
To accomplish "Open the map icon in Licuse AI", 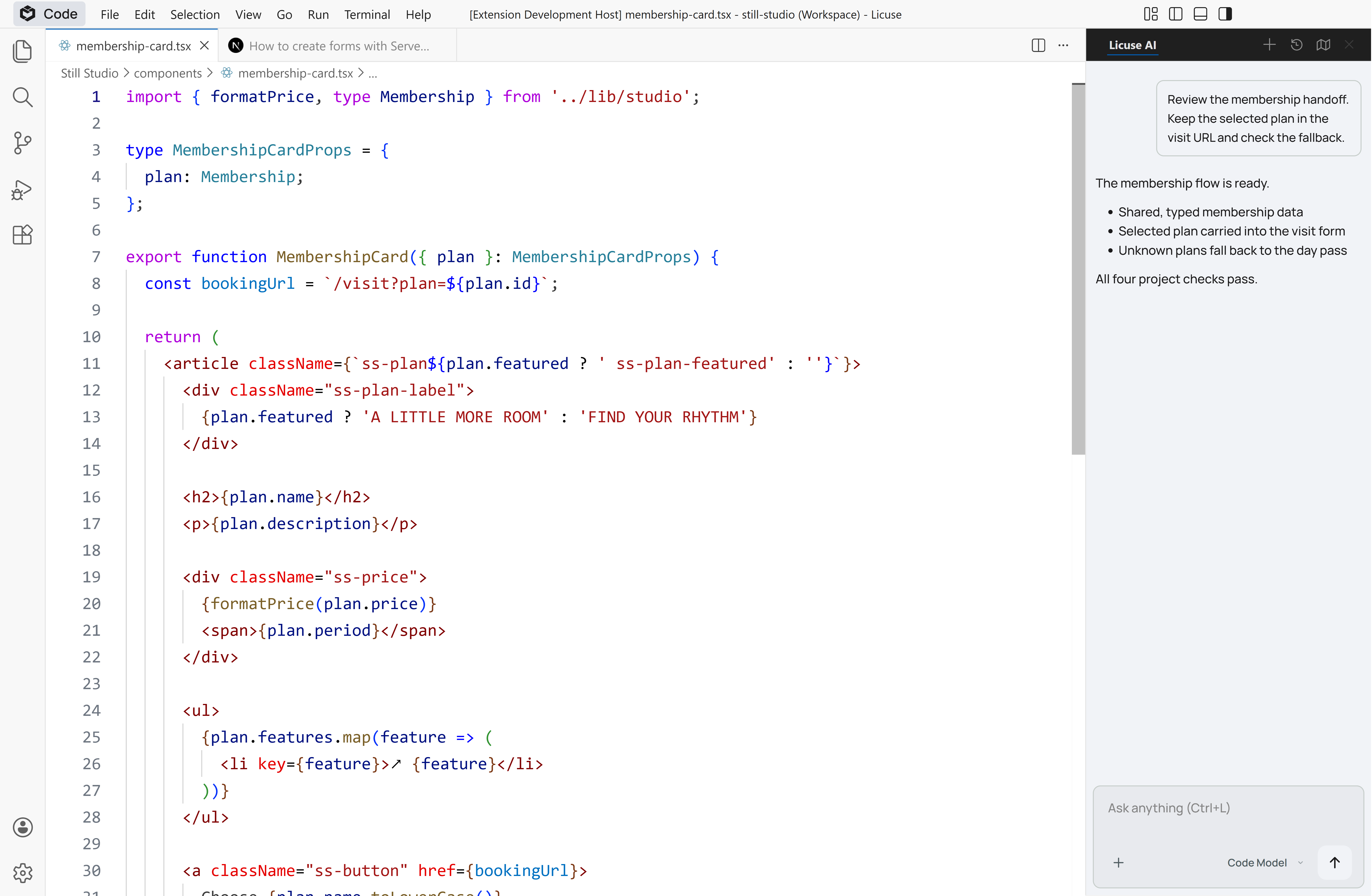I will [1324, 45].
